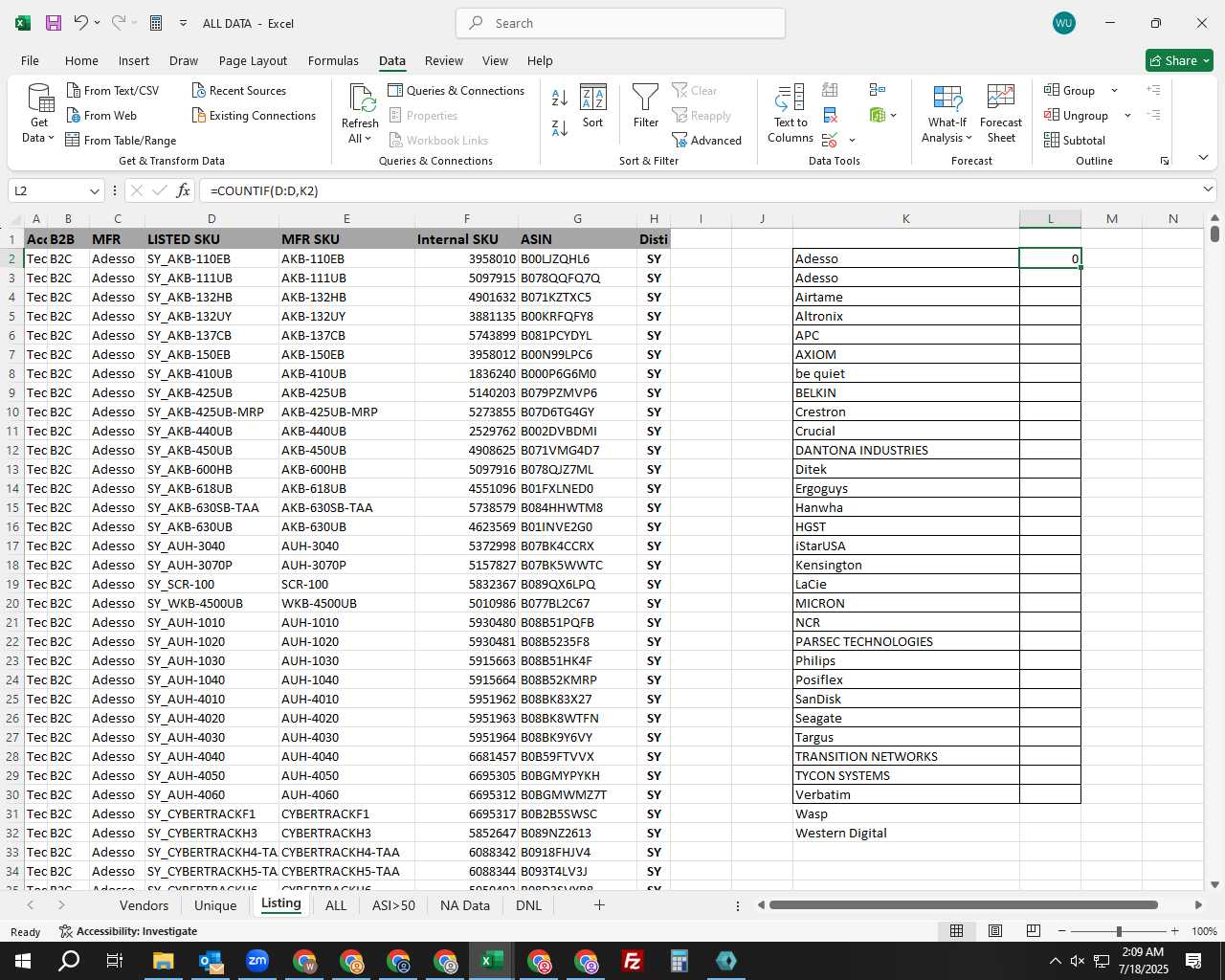The image size is (1225, 980).
Task: Click Accessibility: Investigate in status bar
Action: pyautogui.click(x=128, y=931)
